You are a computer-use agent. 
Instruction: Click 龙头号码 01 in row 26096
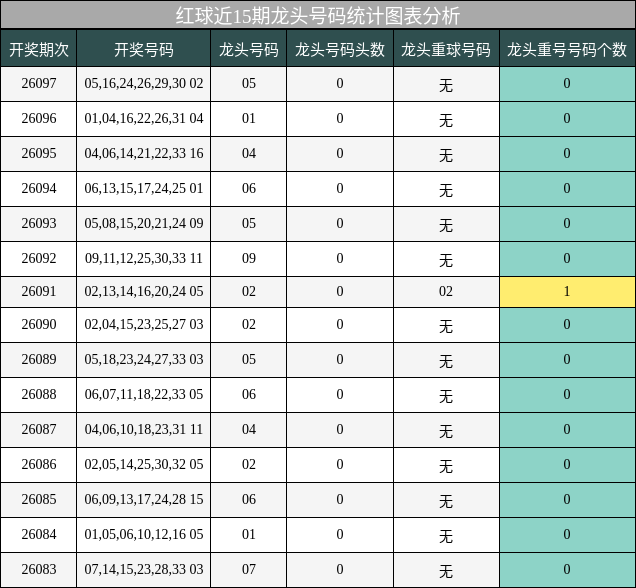249,119
